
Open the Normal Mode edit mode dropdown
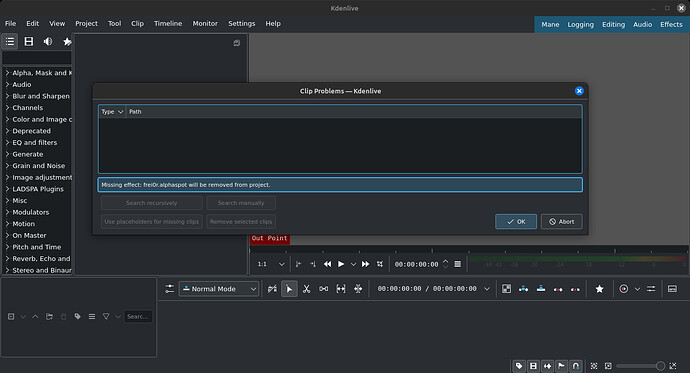pos(219,289)
